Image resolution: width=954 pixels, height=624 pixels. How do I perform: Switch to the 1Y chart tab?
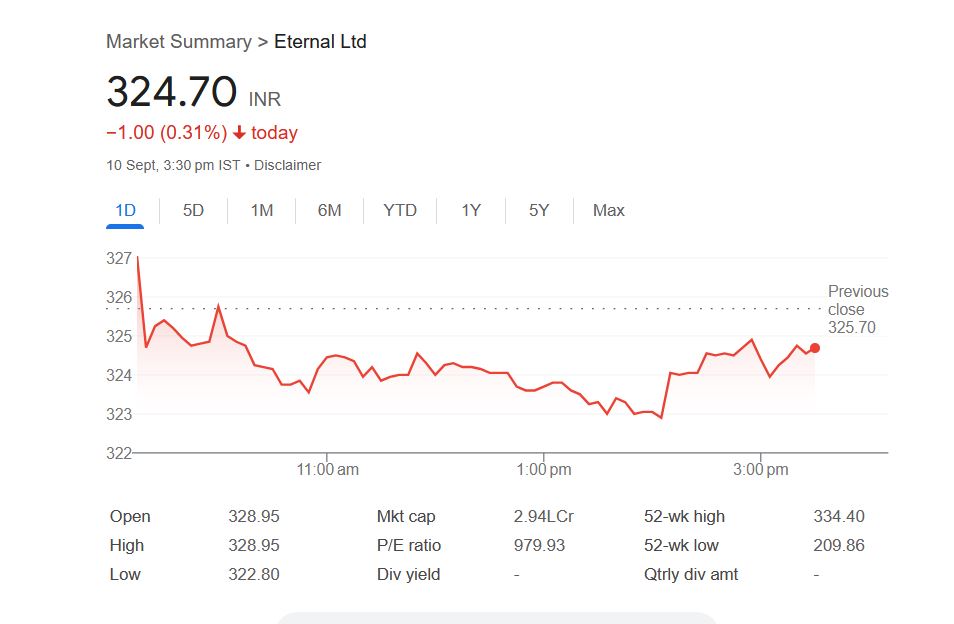coord(471,210)
